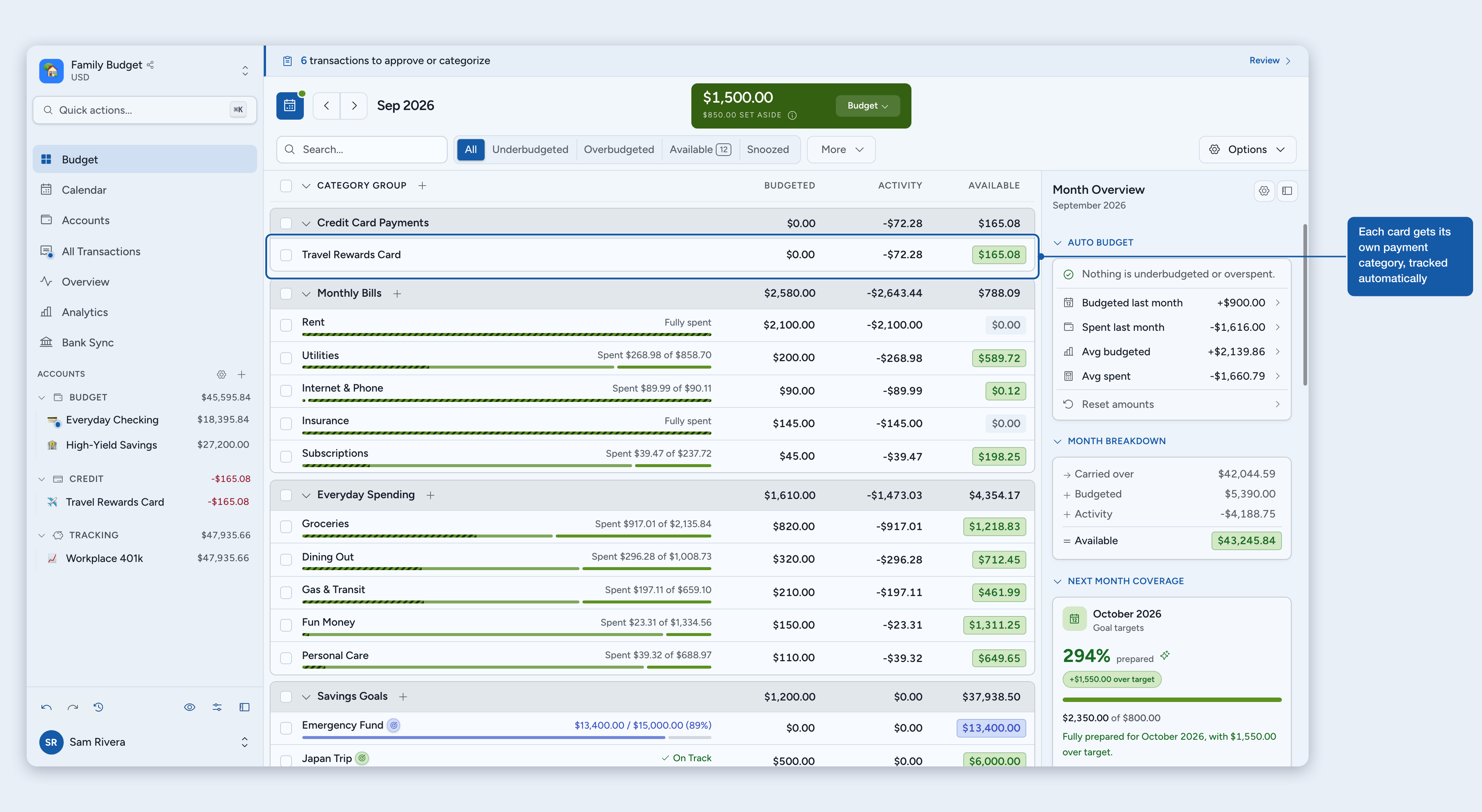Select the Overbudgeted filter tab

point(618,150)
